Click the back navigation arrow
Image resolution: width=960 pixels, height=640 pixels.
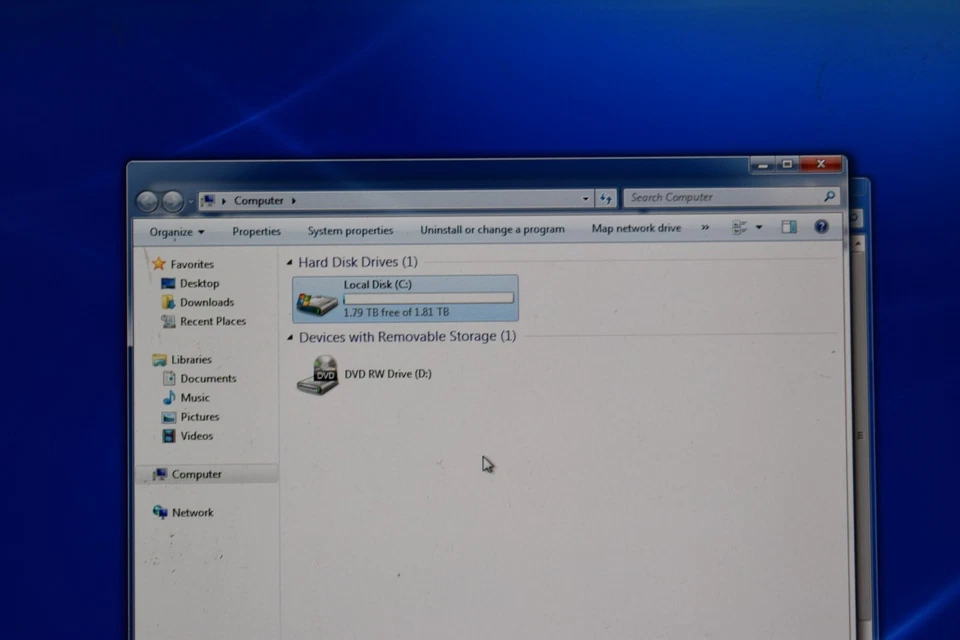[x=148, y=200]
